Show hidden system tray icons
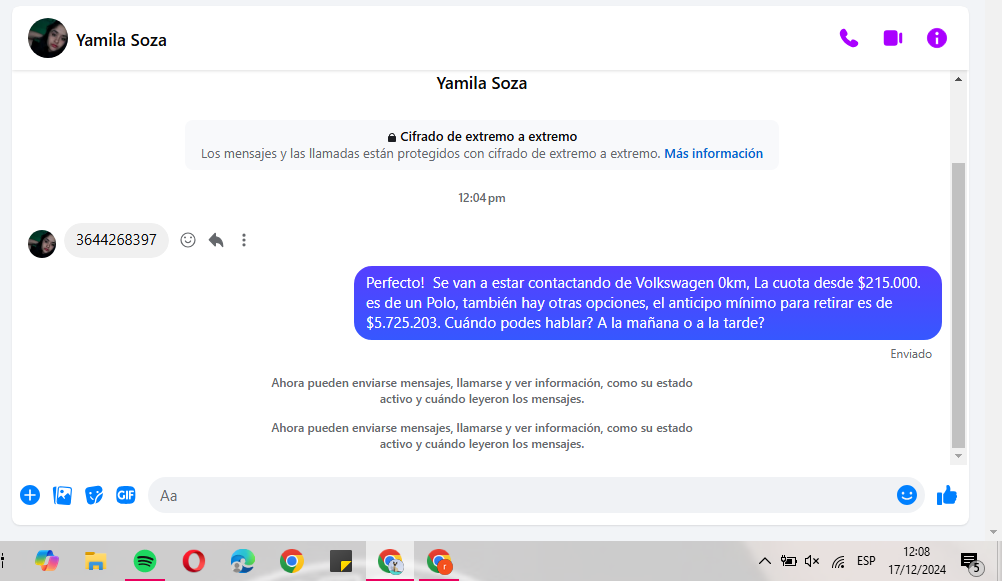The image size is (1002, 581). [765, 561]
